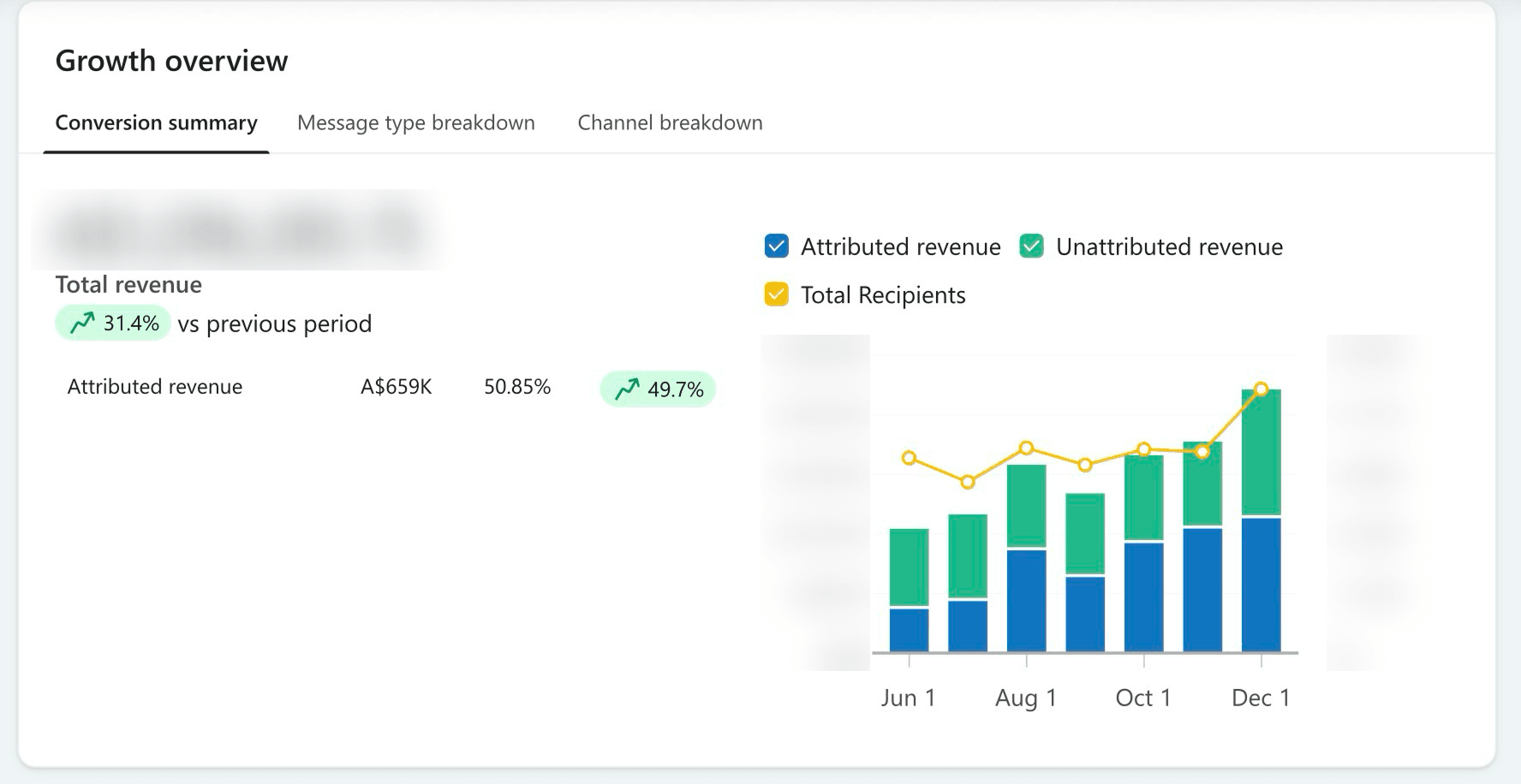The height and width of the screenshot is (784, 1521).
Task: Click the blue attributed segment of Aug 1 bar
Action: coord(1026,600)
